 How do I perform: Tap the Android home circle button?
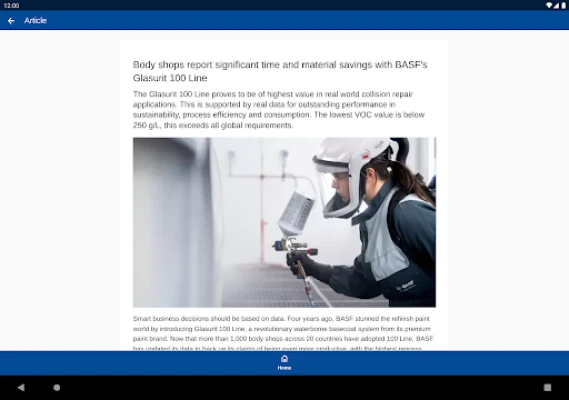57,387
